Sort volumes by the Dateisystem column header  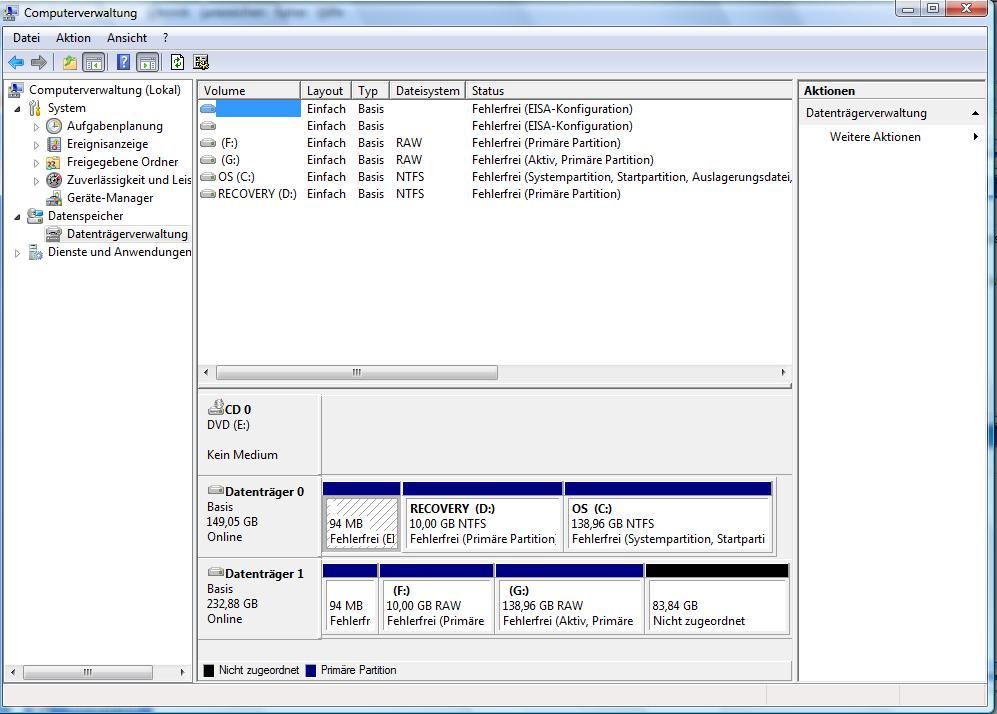tap(427, 91)
